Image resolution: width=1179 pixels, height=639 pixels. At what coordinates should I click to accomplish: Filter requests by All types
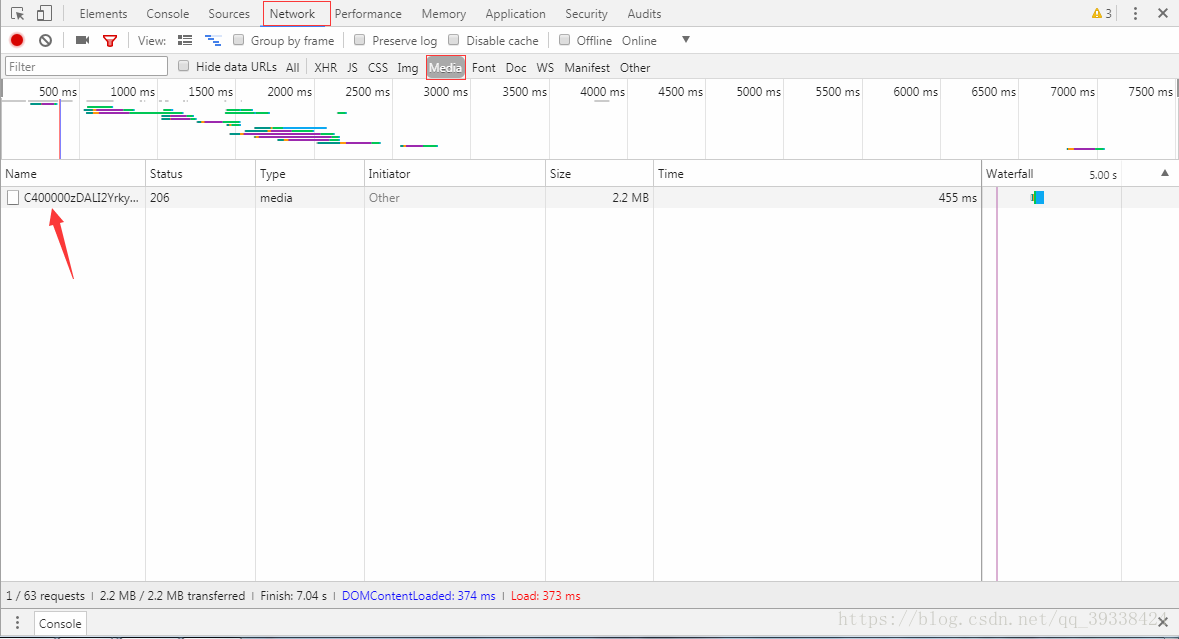coord(292,68)
